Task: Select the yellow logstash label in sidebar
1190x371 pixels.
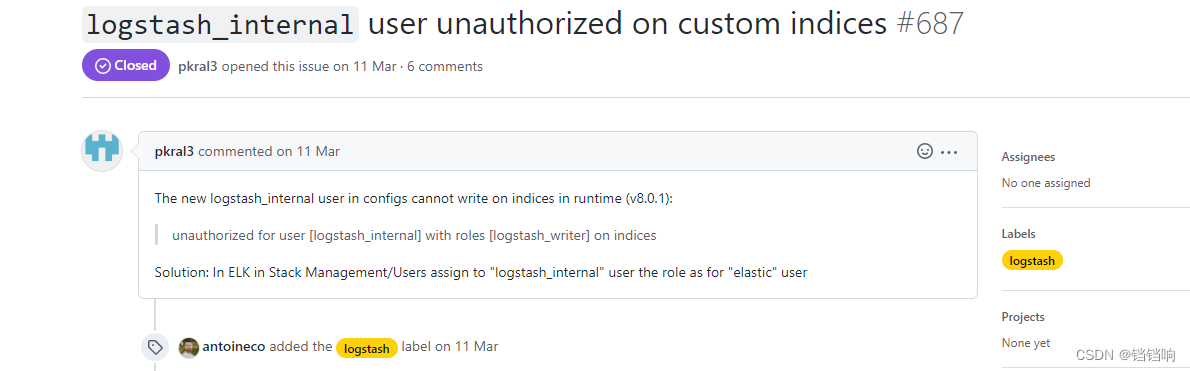Action: [x=1032, y=260]
